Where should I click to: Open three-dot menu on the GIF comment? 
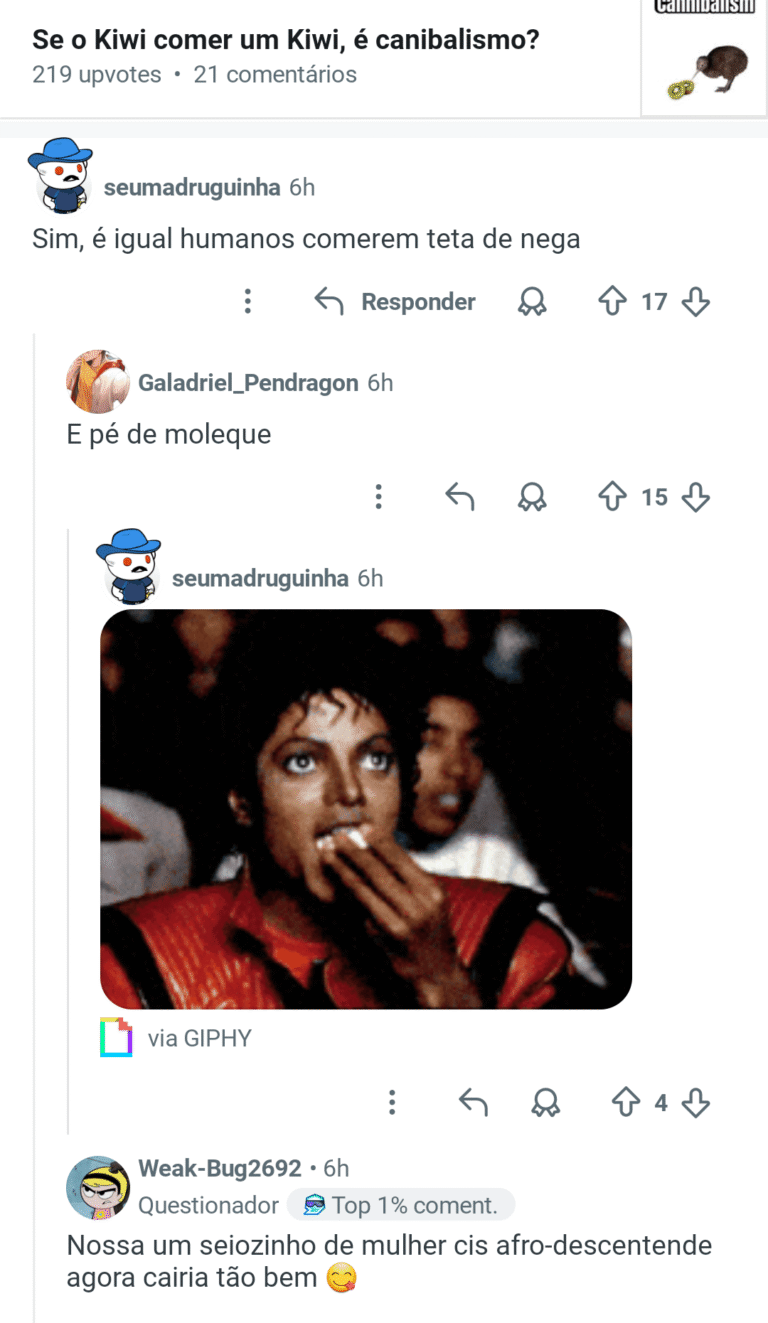[392, 1102]
